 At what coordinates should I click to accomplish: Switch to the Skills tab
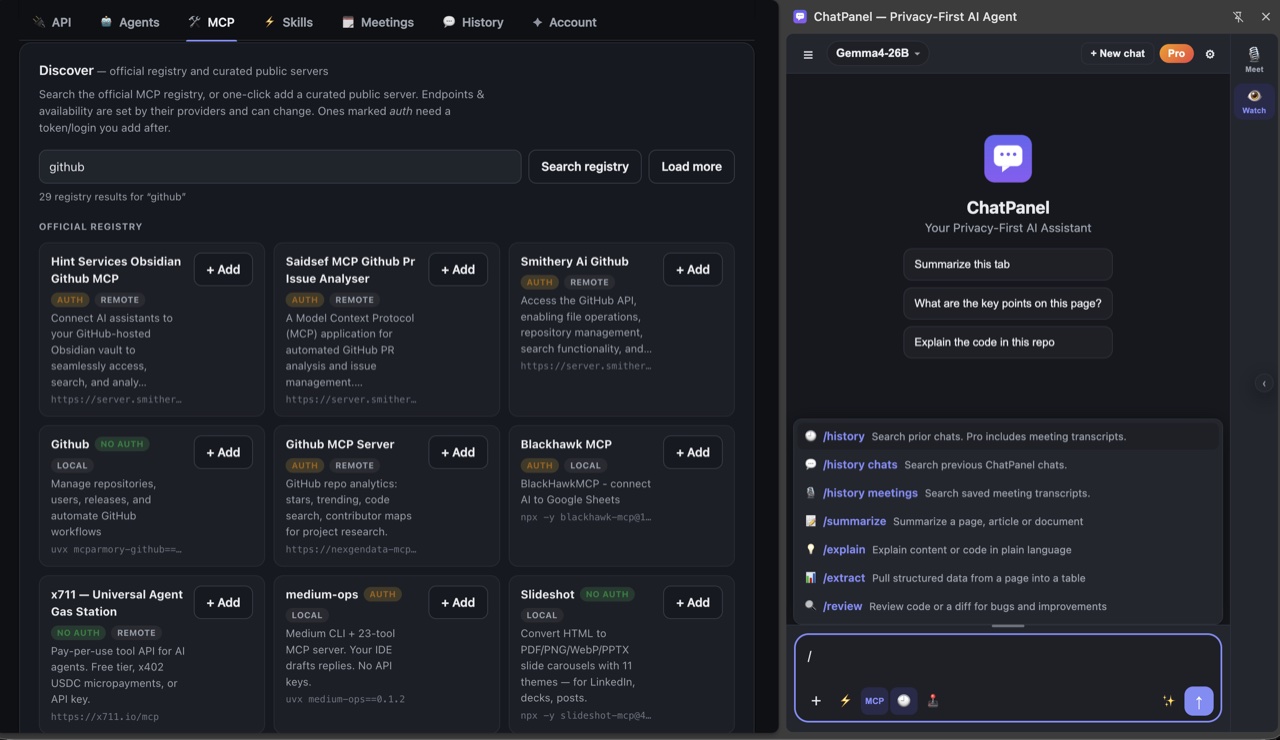[288, 22]
